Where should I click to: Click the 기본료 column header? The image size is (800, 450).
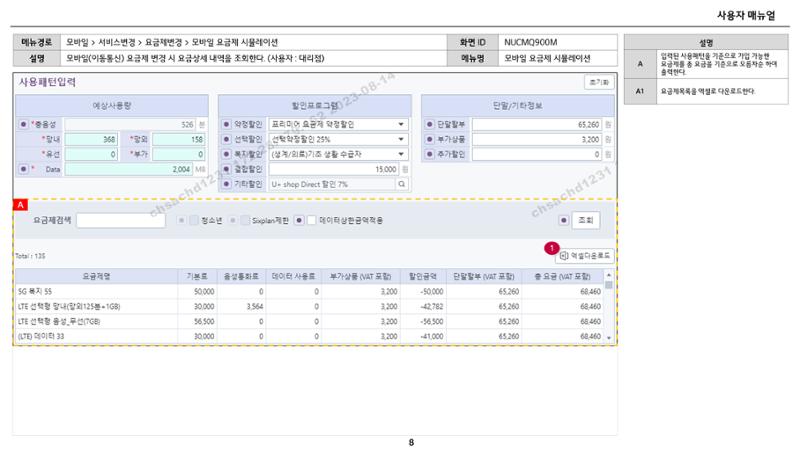pos(197,276)
